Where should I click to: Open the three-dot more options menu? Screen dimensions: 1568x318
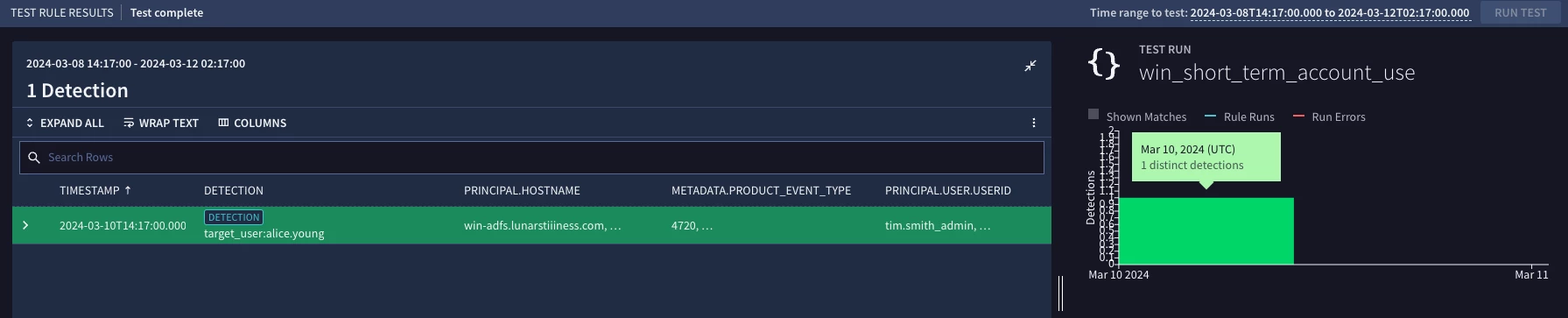1034,124
